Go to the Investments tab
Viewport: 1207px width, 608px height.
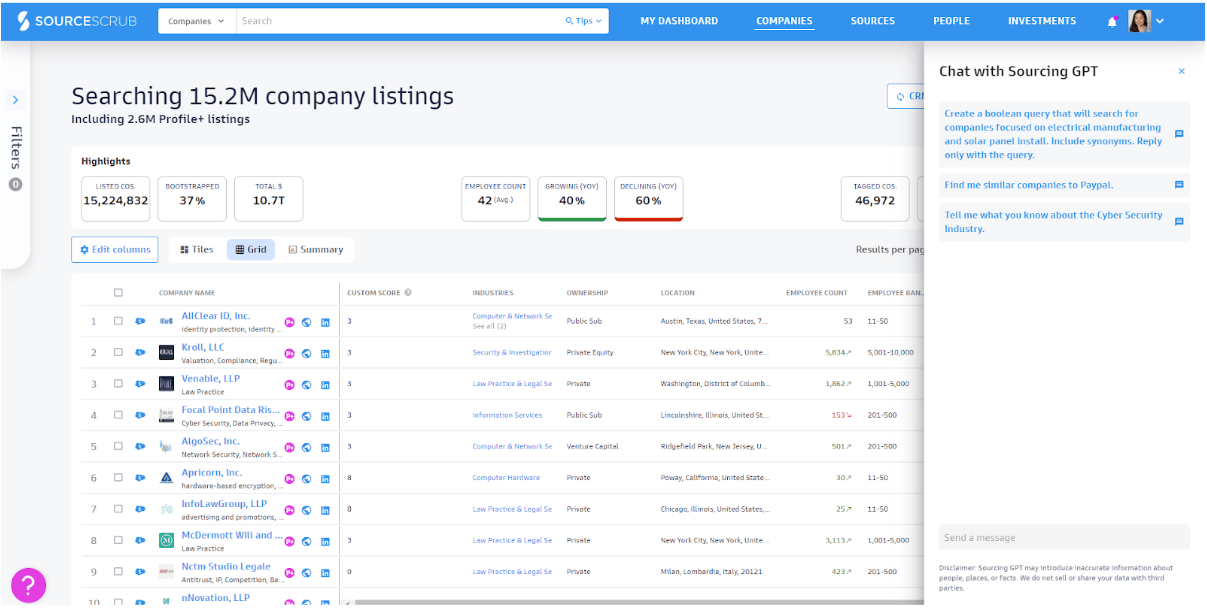tap(1041, 21)
